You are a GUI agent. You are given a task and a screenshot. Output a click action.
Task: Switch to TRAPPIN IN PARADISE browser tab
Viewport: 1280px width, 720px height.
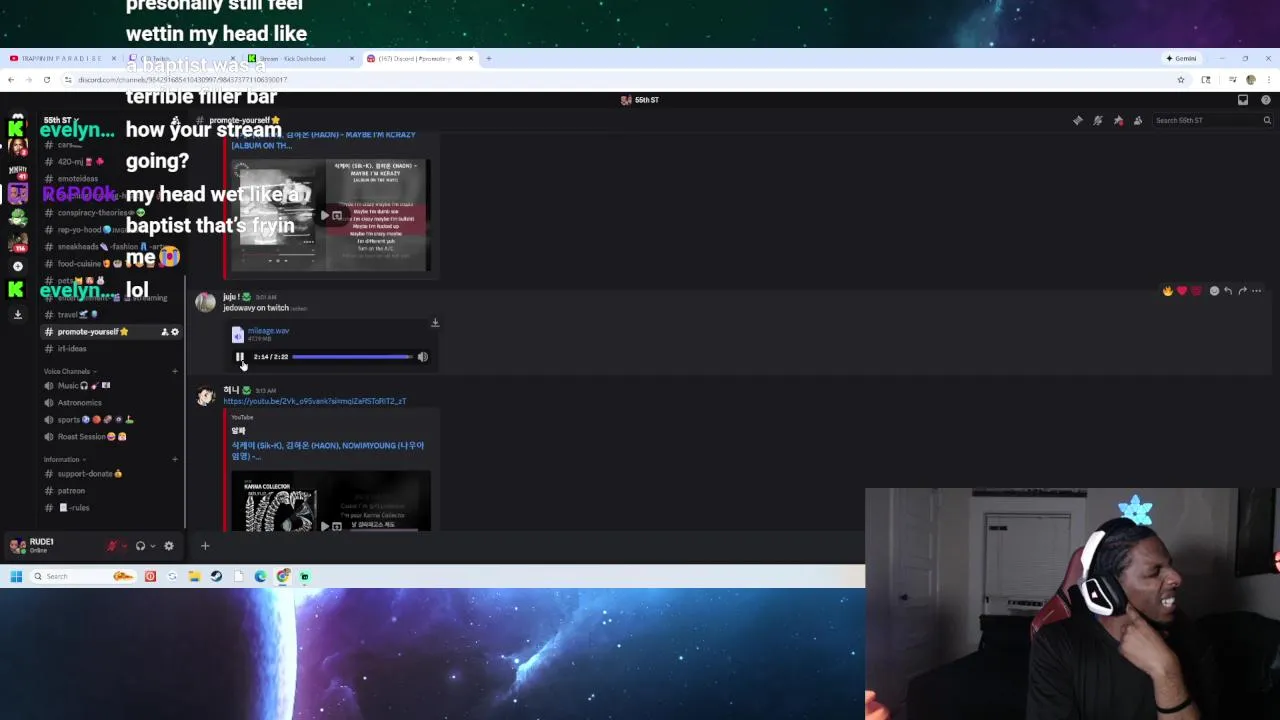(x=62, y=58)
